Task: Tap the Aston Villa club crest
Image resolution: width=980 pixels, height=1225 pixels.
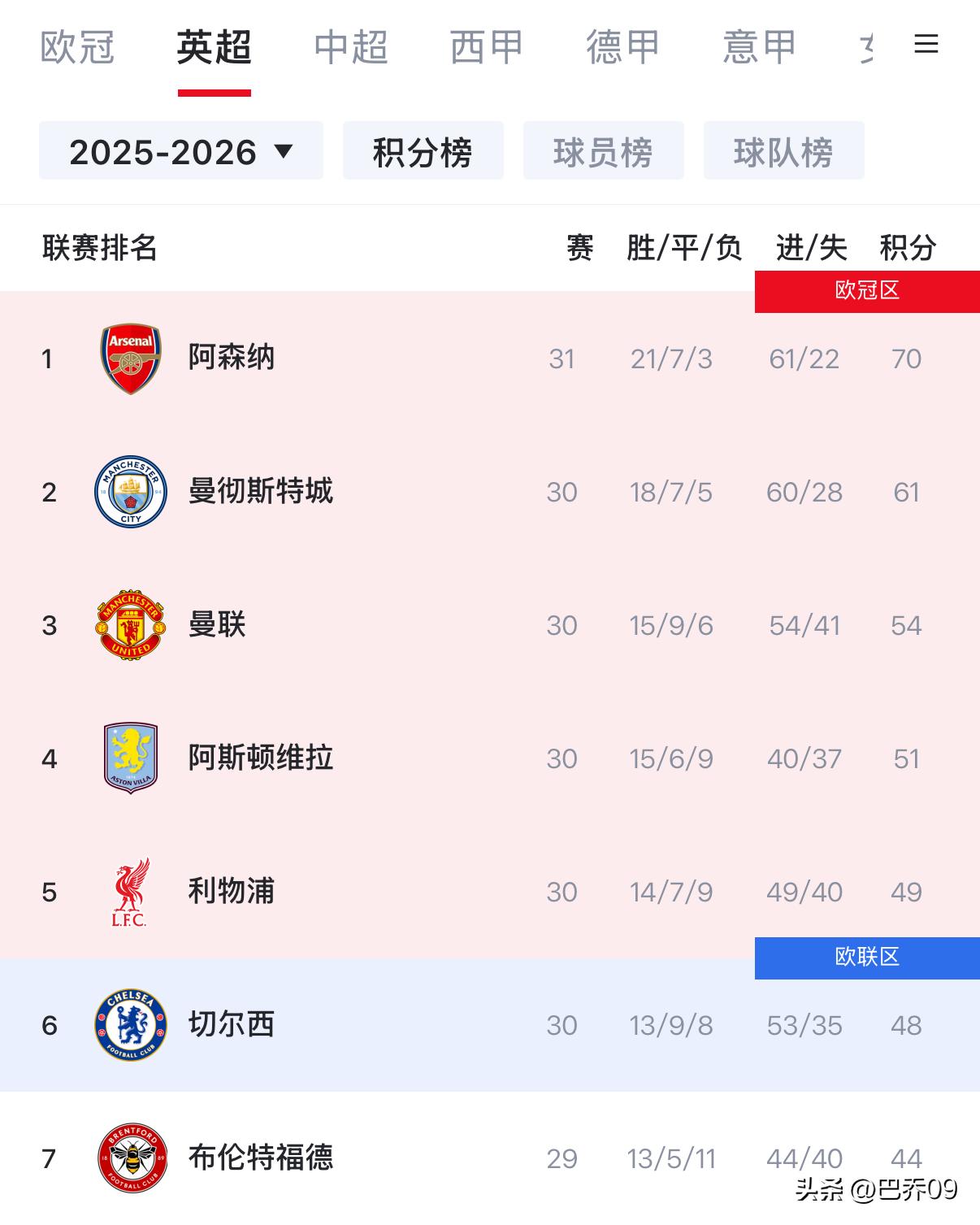Action: (x=131, y=758)
